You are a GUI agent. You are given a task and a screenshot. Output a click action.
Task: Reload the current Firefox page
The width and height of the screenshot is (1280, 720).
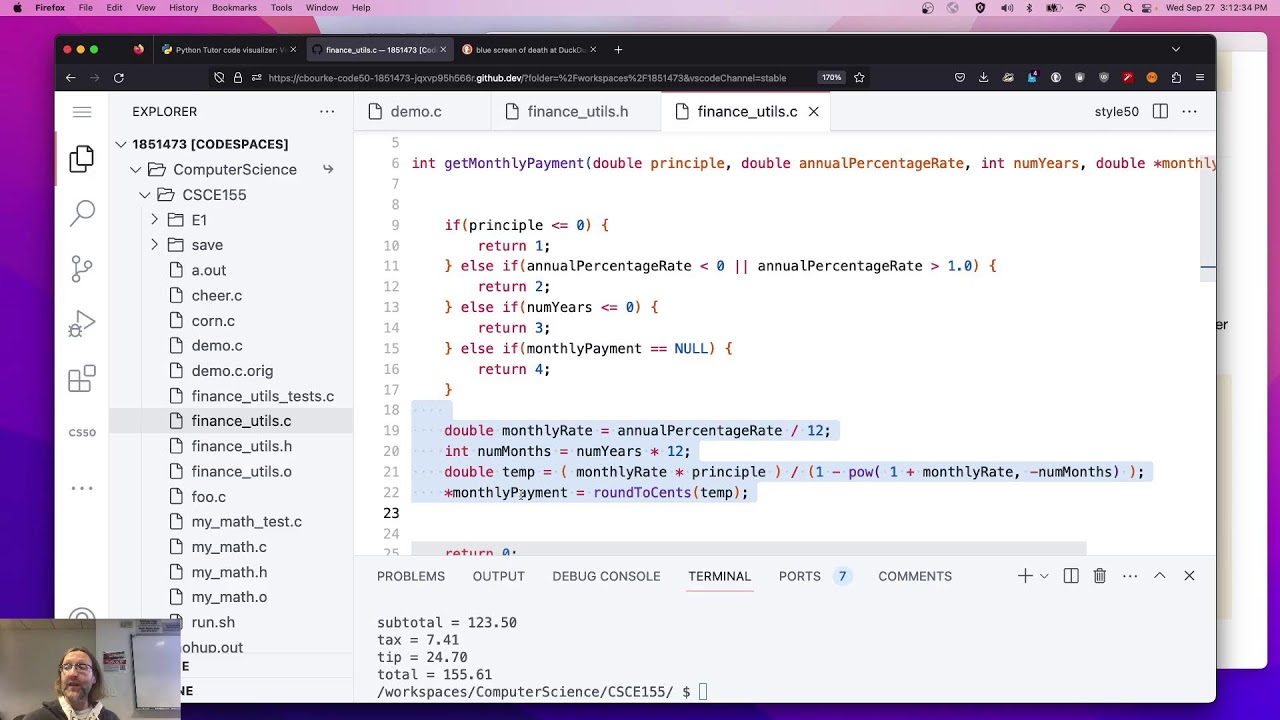click(118, 77)
